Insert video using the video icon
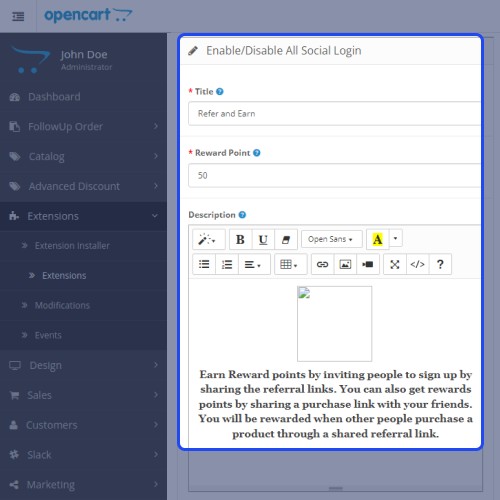The width and height of the screenshot is (500, 500). [368, 264]
